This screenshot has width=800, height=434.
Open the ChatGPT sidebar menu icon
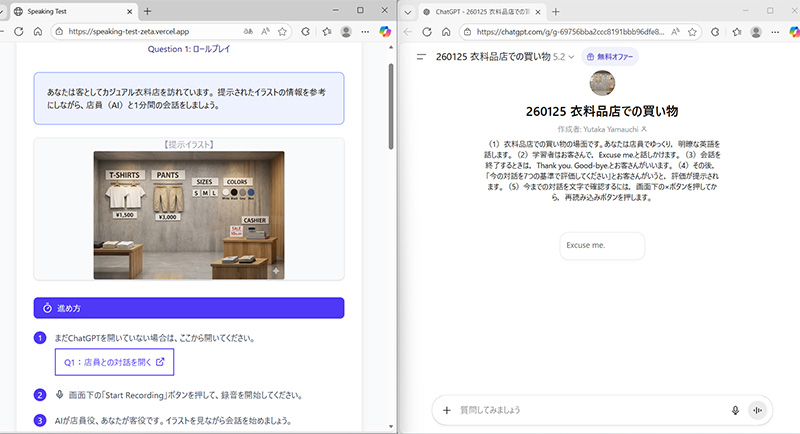pyautogui.click(x=421, y=57)
